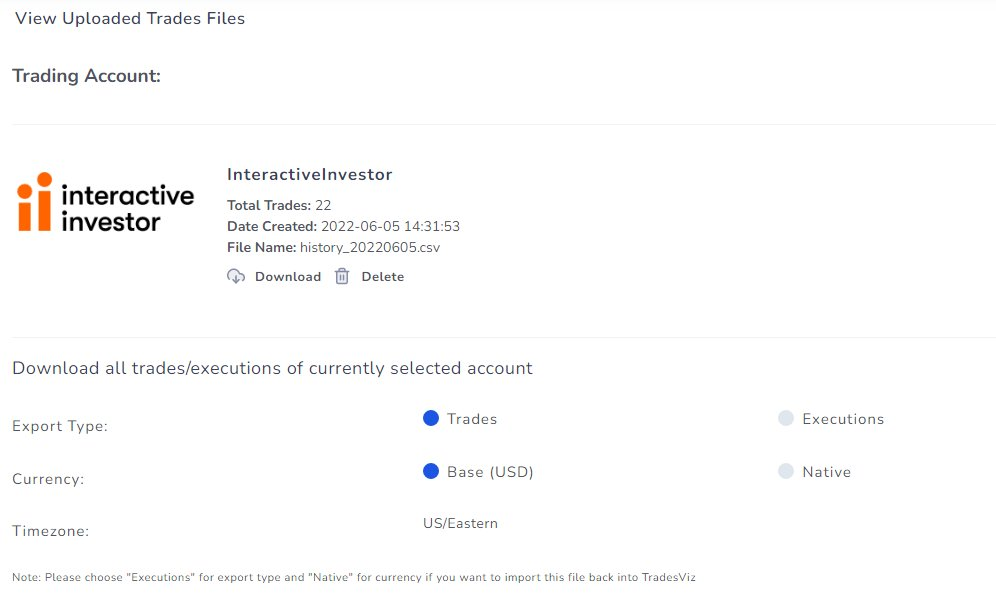Click the View Uploaded Trades Files heading
The width and height of the screenshot is (996, 614).
130,18
